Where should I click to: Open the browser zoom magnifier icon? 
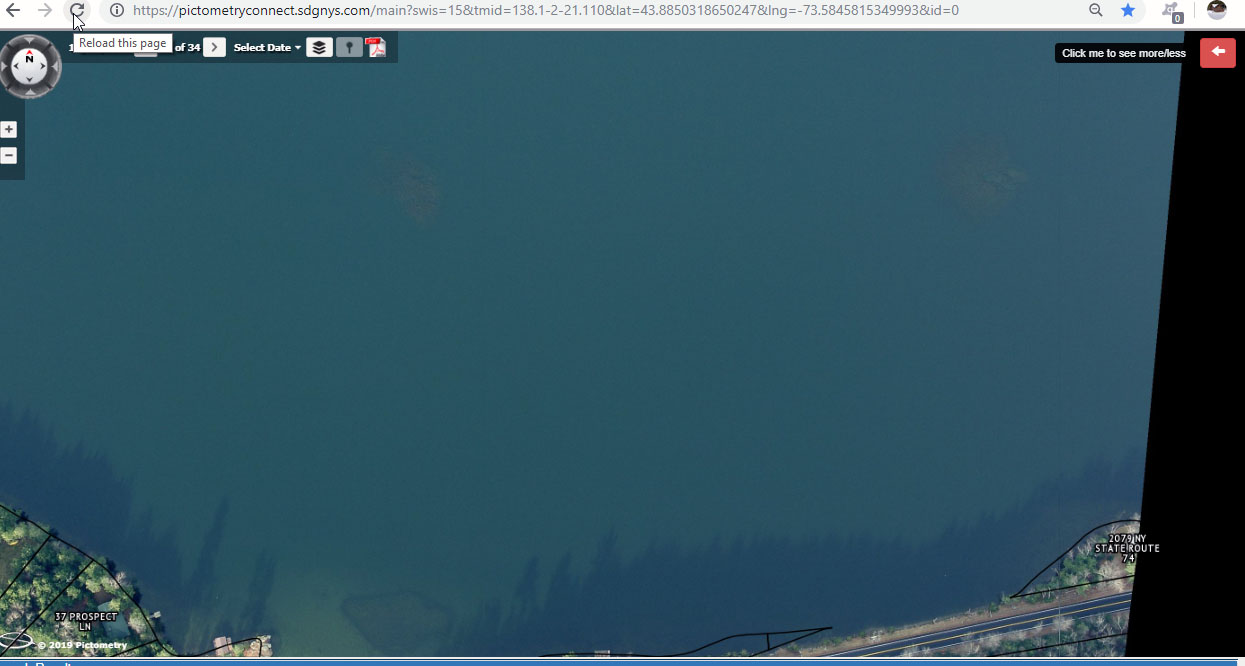[1096, 10]
